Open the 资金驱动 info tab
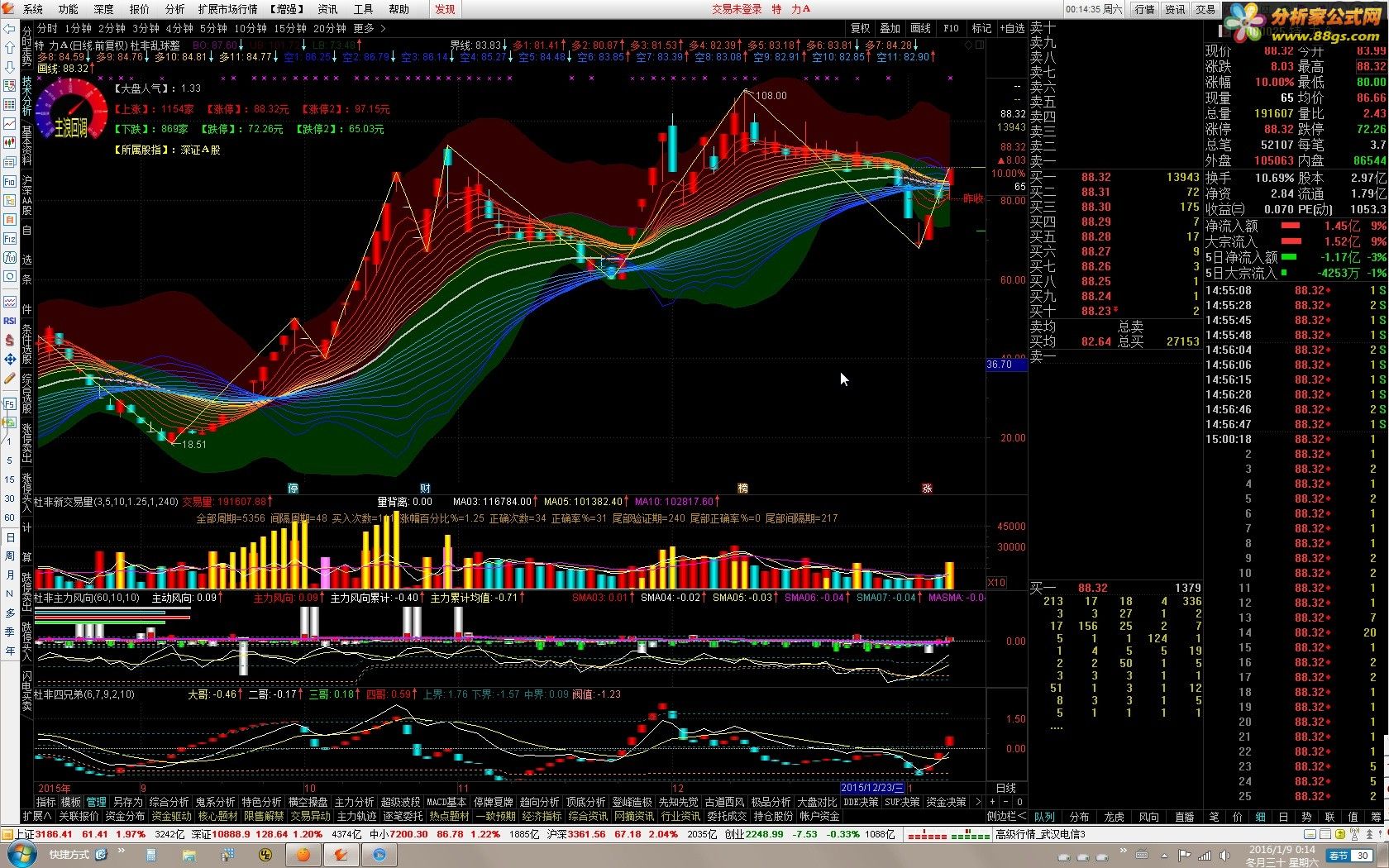Screen dimensions: 1389x868 [x=171, y=816]
